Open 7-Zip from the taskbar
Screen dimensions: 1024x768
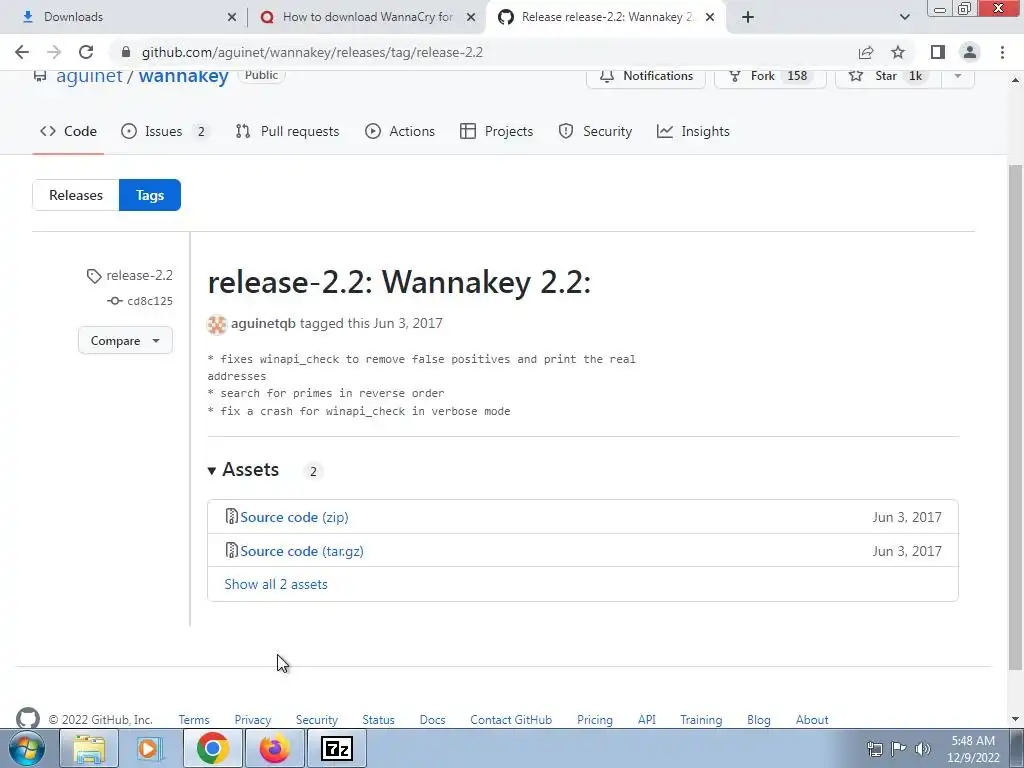[336, 748]
